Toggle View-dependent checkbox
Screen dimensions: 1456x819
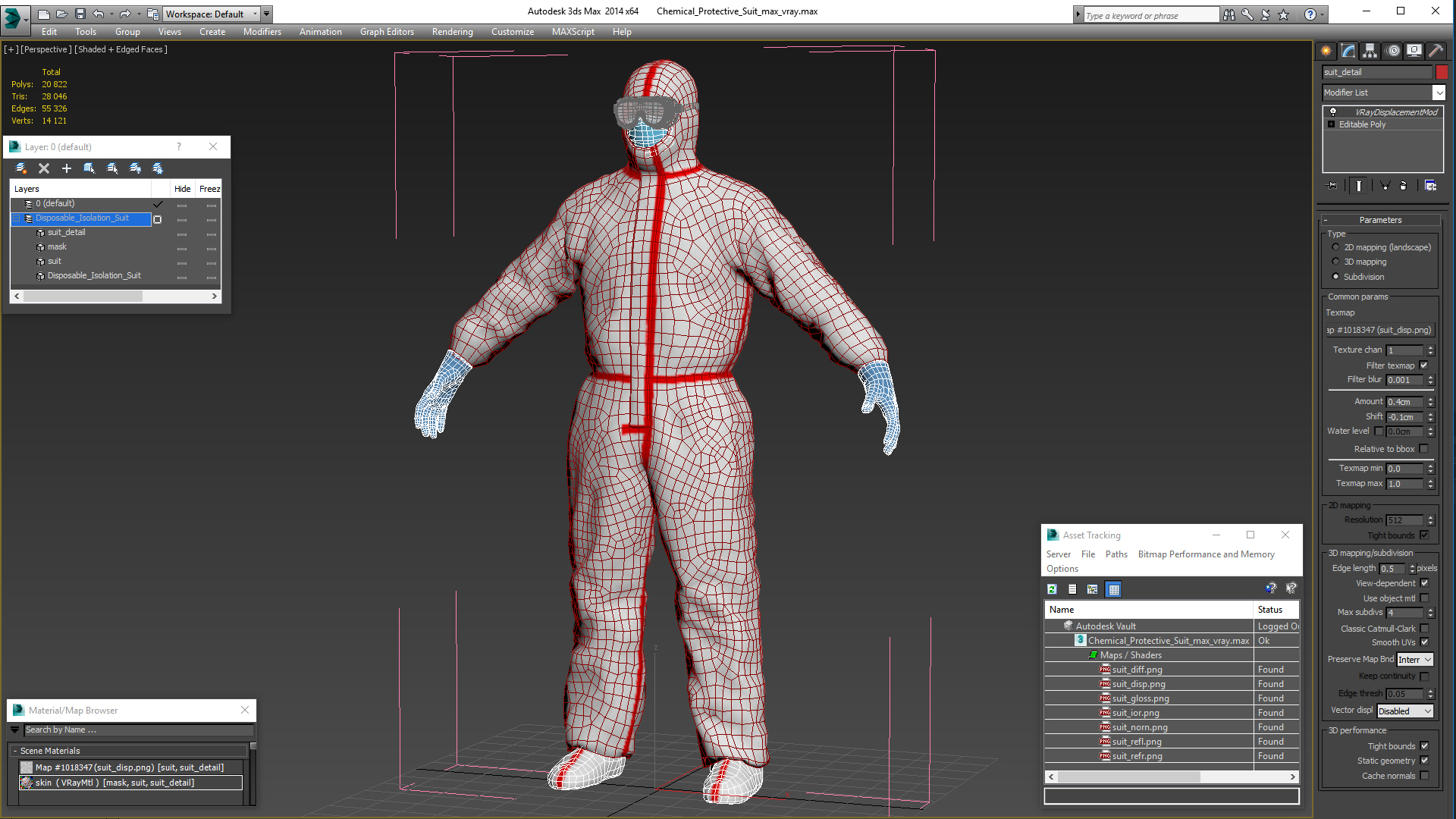1424,583
